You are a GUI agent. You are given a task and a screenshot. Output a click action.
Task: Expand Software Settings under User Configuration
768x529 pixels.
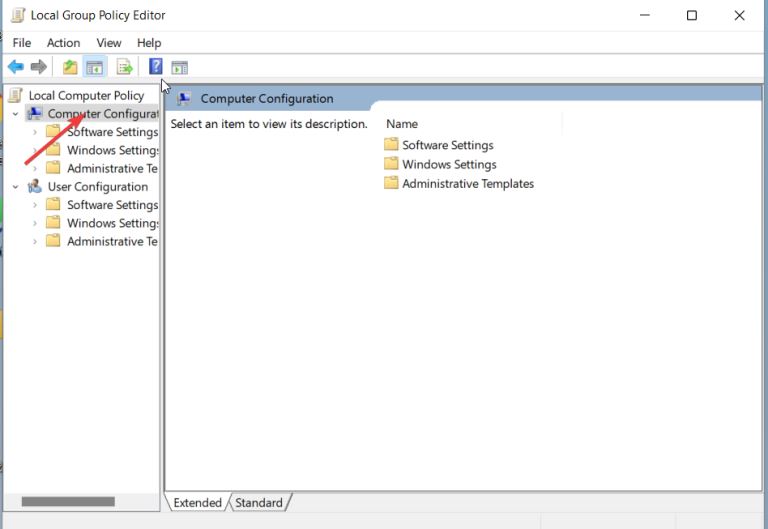coord(35,205)
